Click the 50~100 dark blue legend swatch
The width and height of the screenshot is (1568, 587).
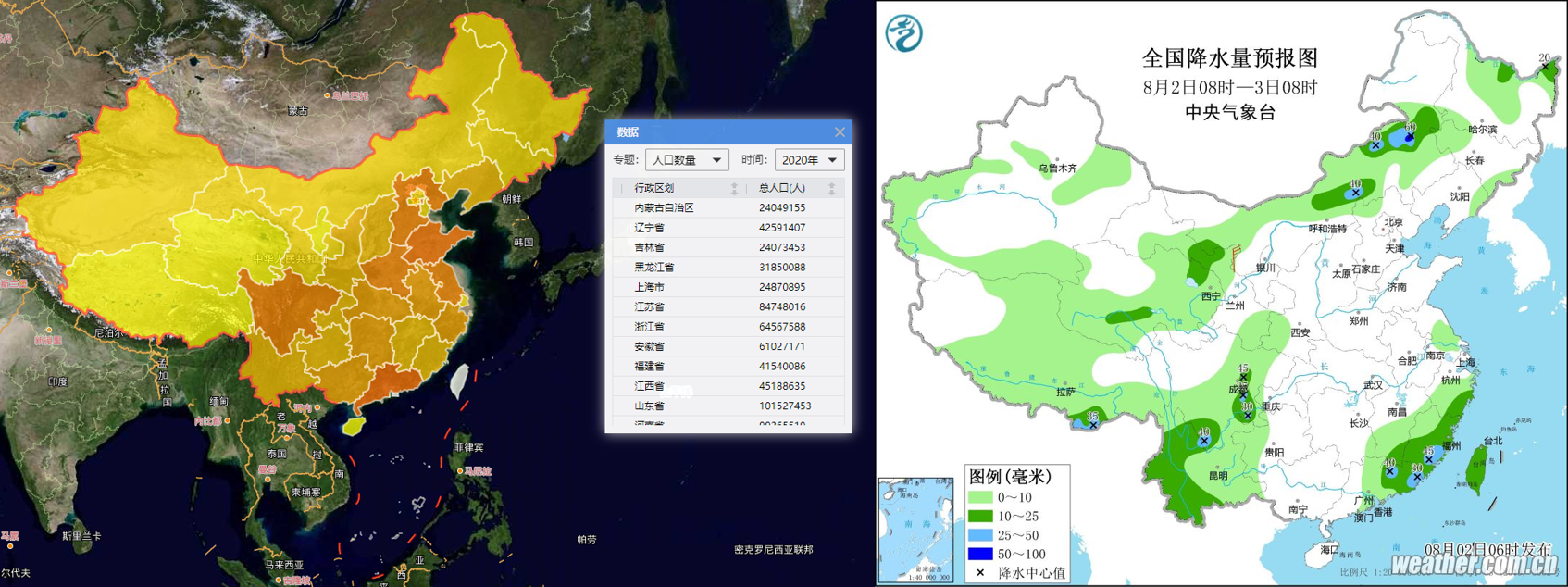click(980, 554)
